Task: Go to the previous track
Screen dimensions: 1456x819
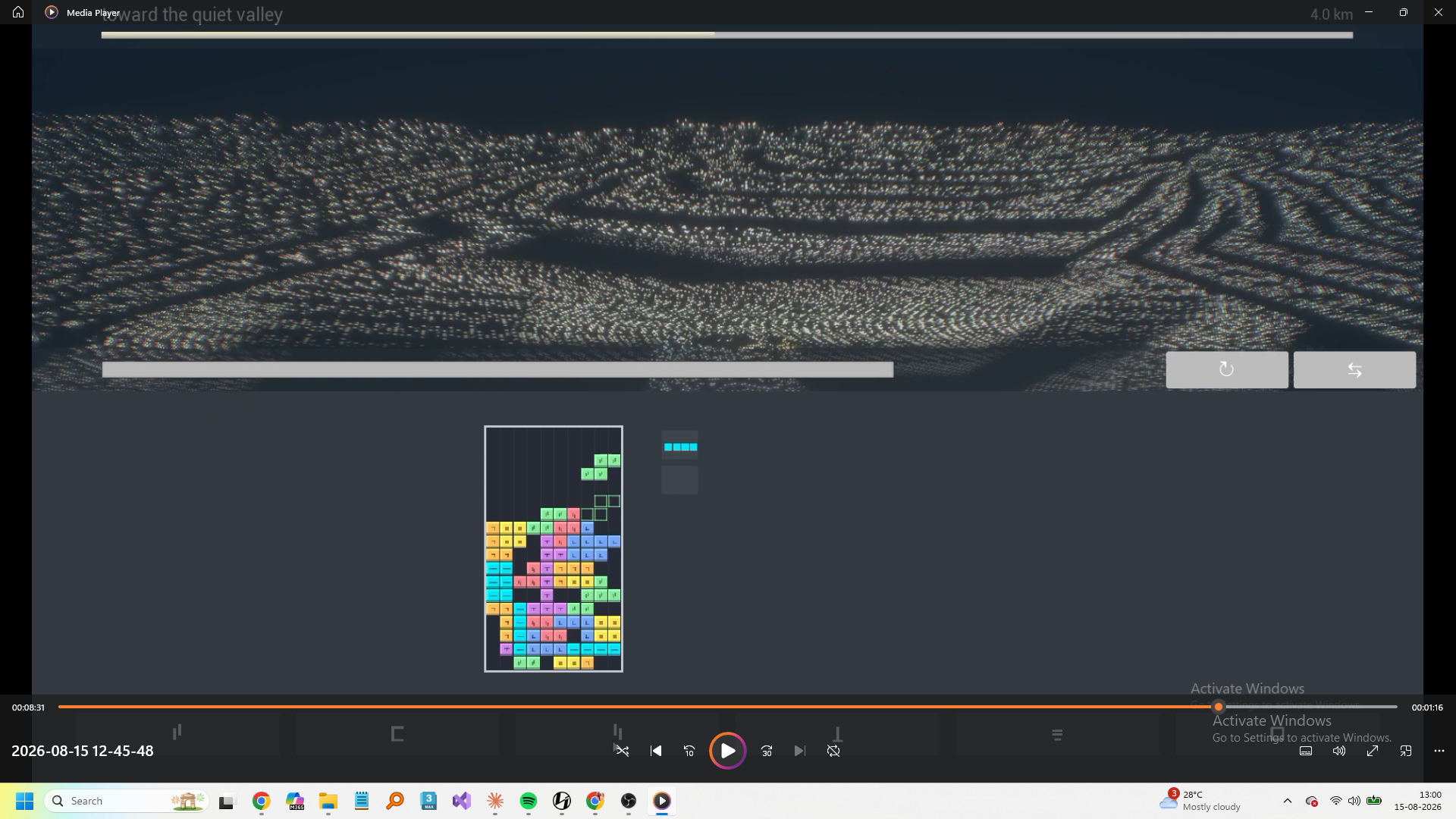Action: pyautogui.click(x=656, y=751)
